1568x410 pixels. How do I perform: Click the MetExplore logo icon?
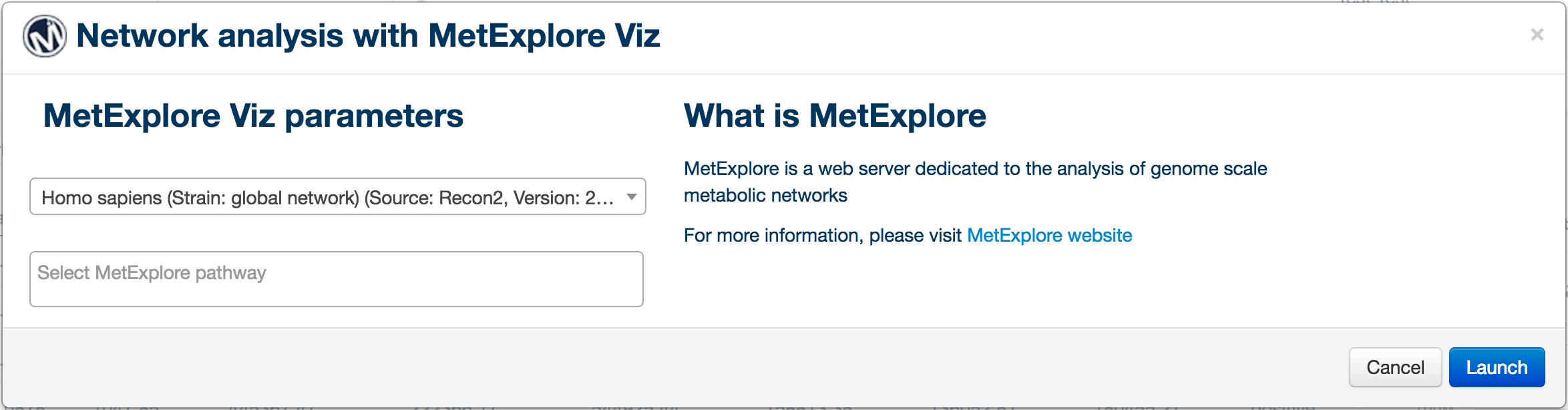pos(45,36)
